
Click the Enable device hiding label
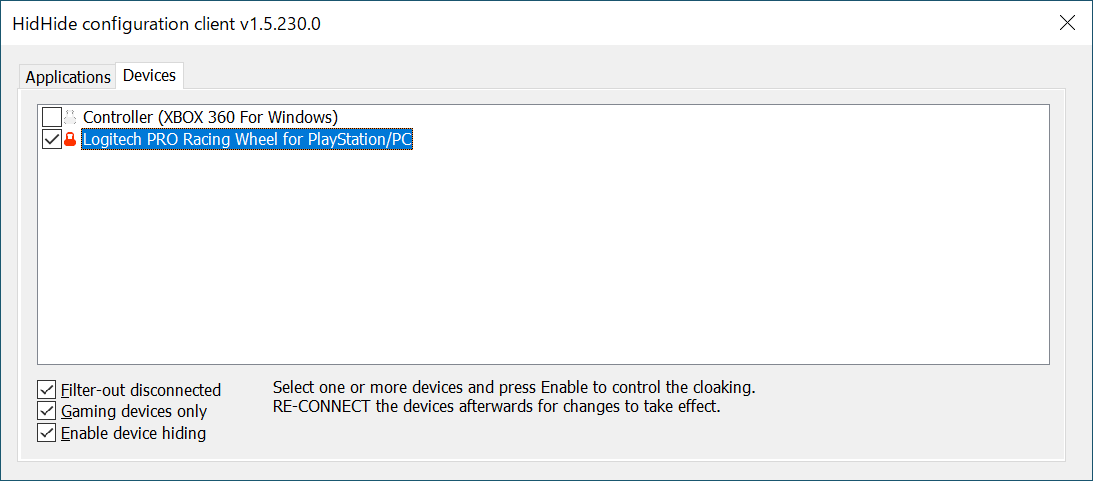pyautogui.click(x=134, y=434)
